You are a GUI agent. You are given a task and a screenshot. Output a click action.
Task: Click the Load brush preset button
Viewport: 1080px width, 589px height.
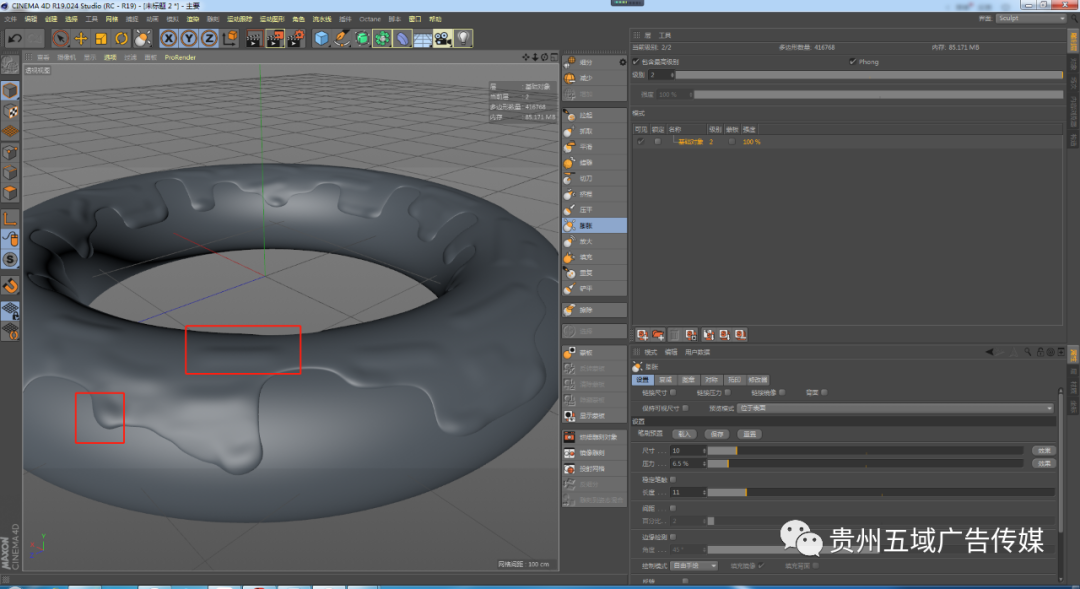tap(684, 434)
